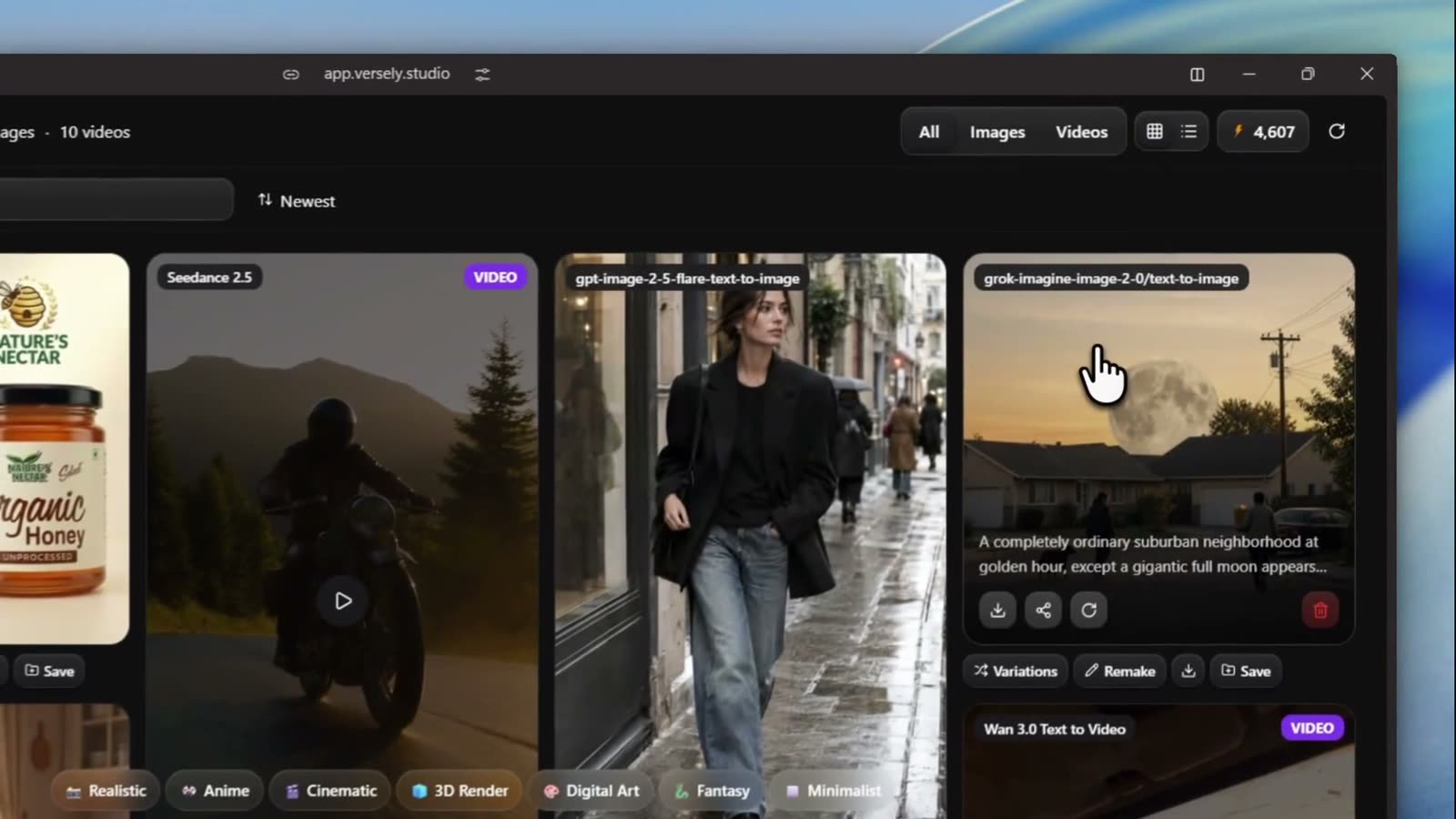1456x819 pixels.
Task: Select the Anime style chip
Action: tap(216, 791)
